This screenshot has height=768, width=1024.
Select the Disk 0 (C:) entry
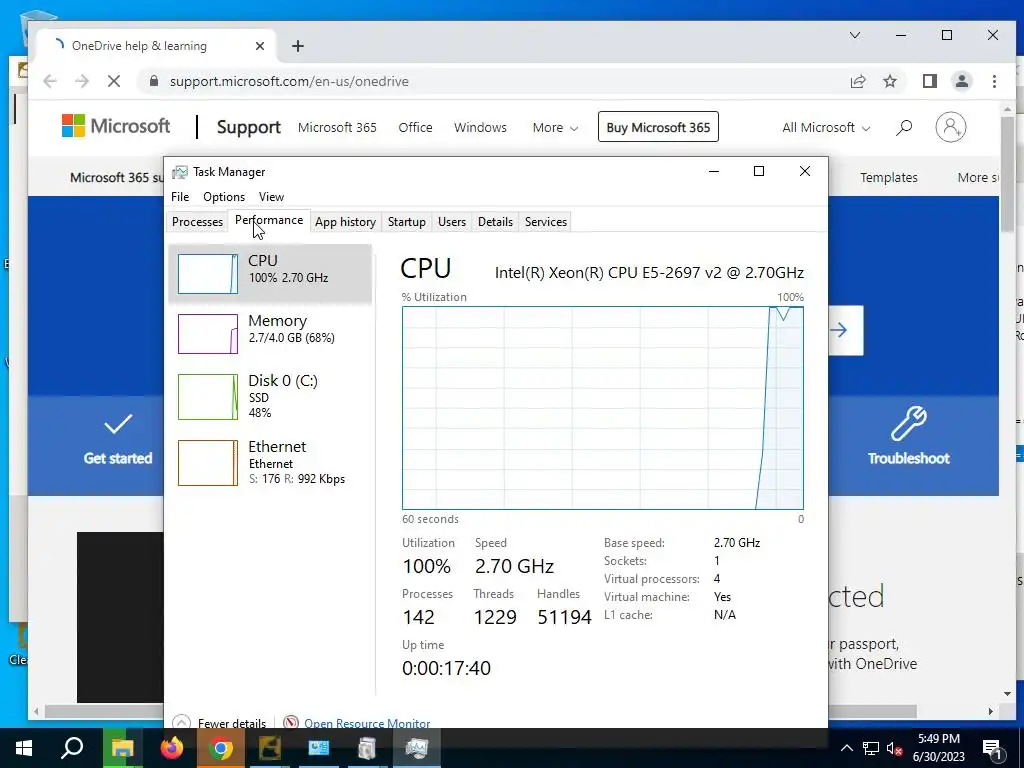(270, 396)
